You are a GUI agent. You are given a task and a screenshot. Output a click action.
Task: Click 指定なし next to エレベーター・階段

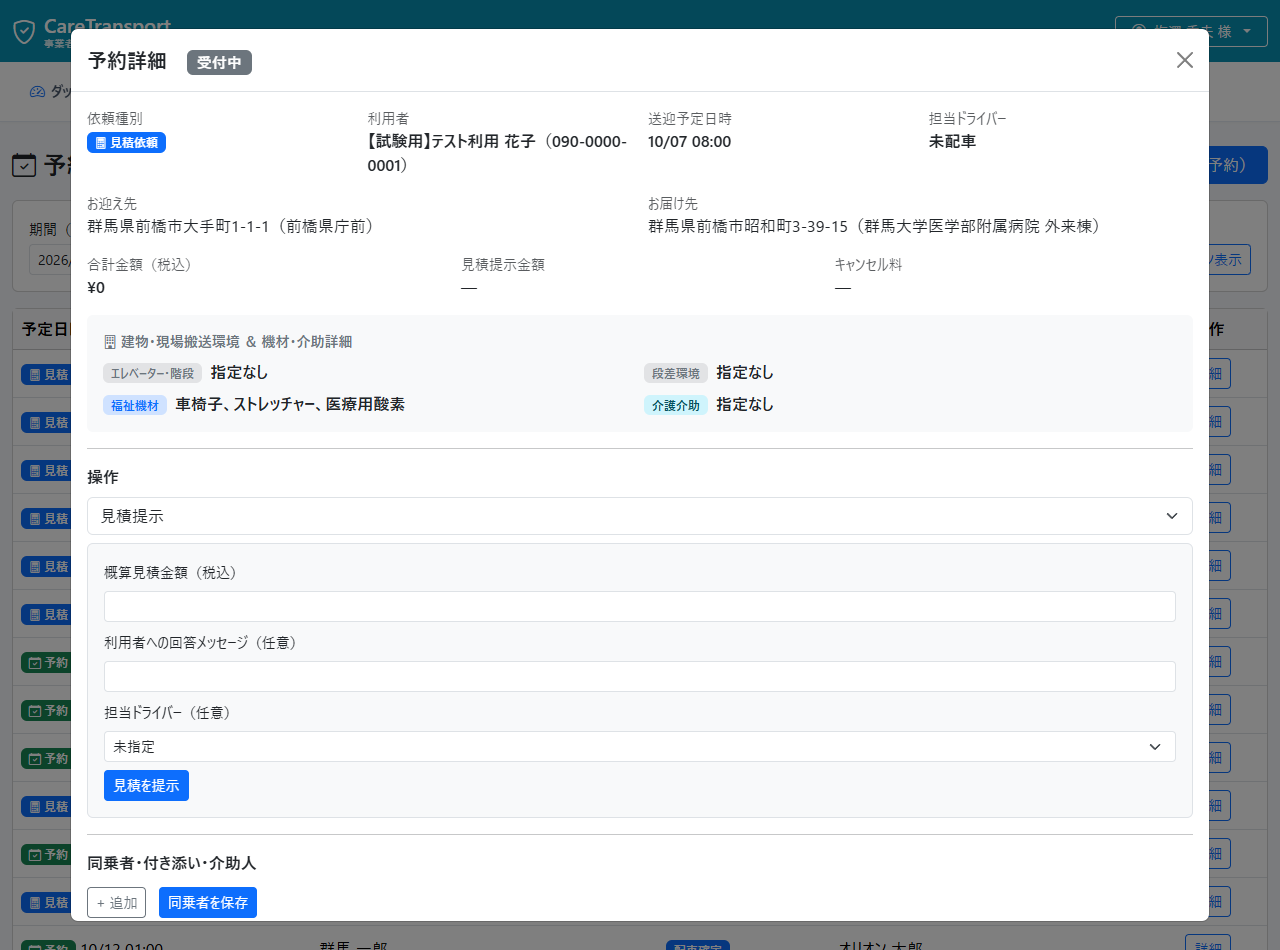coord(239,373)
